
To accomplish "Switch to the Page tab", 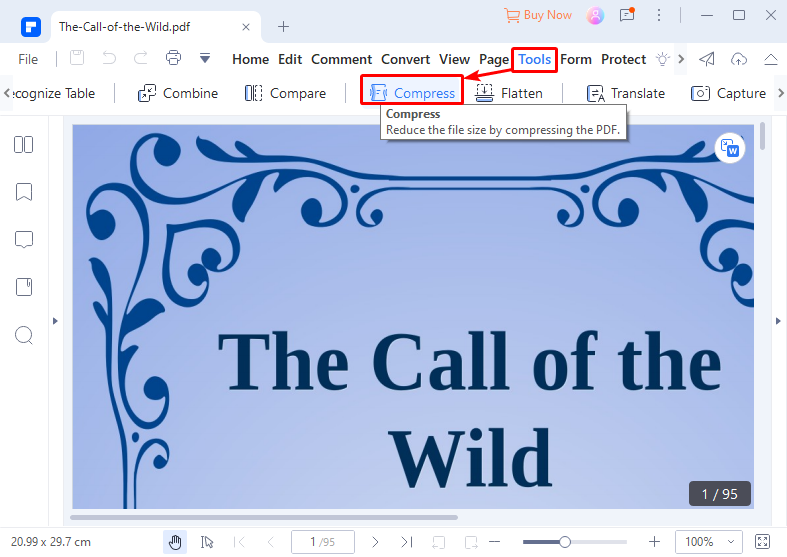I will click(x=494, y=60).
